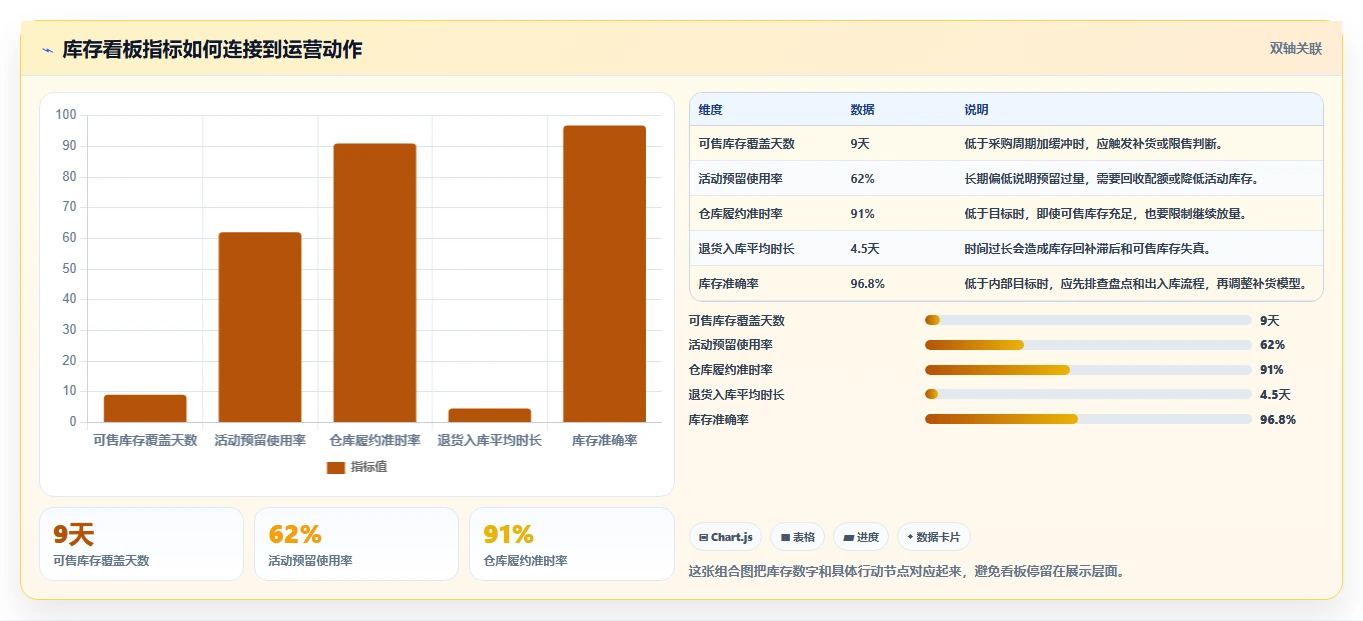Click the 可售库存覆盖天数 bar in the chart
Viewport: 1363px width, 621px height.
(x=145, y=408)
